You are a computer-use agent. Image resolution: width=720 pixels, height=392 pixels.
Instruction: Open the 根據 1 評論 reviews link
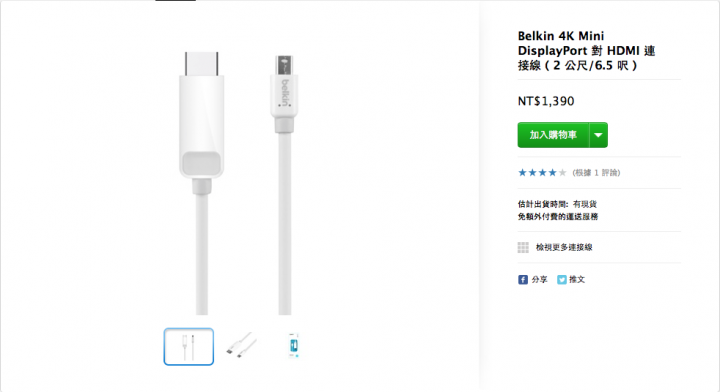point(596,173)
